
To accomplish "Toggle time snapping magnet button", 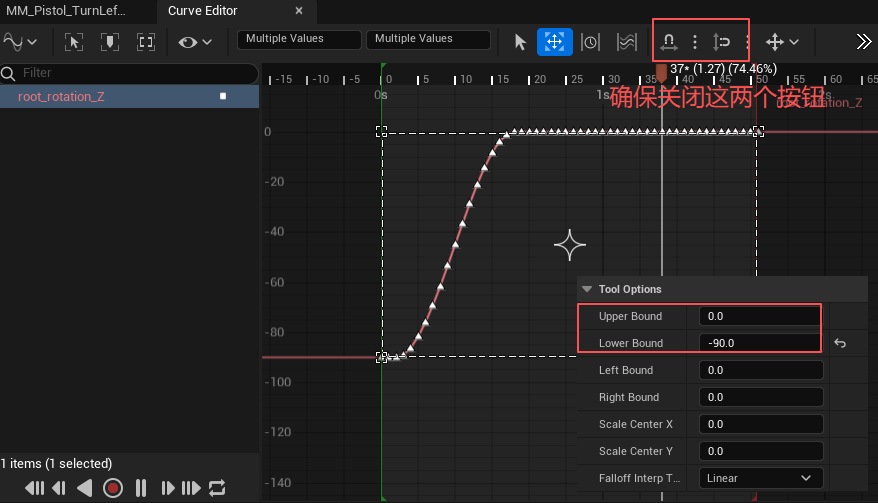I will coord(669,42).
